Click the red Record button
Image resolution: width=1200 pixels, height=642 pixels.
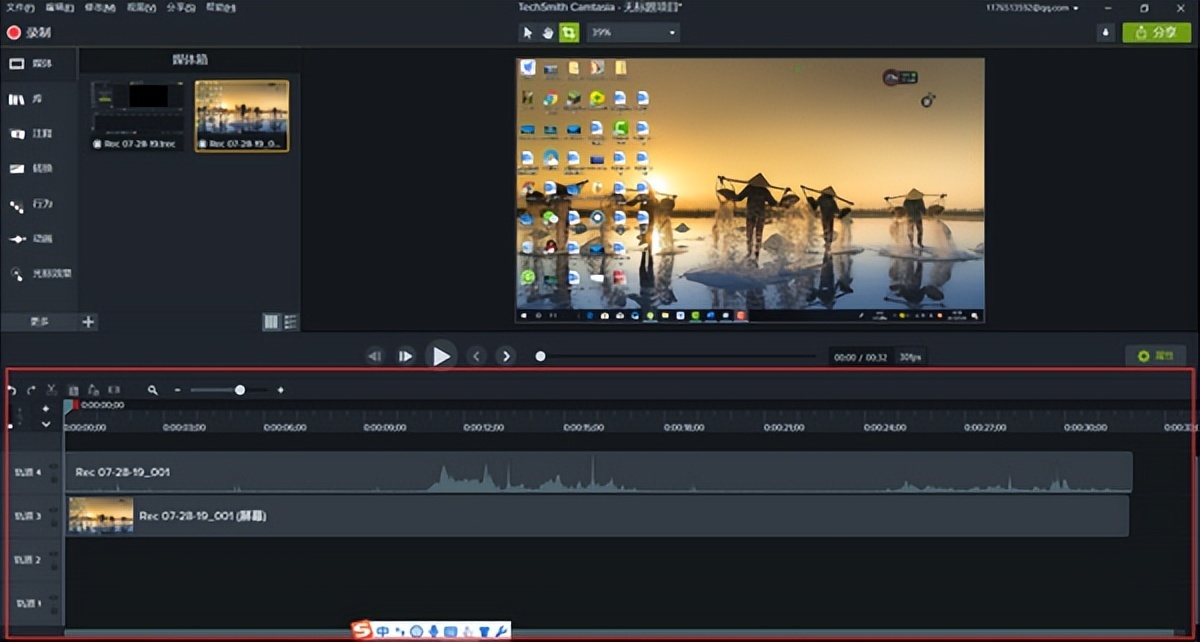point(29,32)
